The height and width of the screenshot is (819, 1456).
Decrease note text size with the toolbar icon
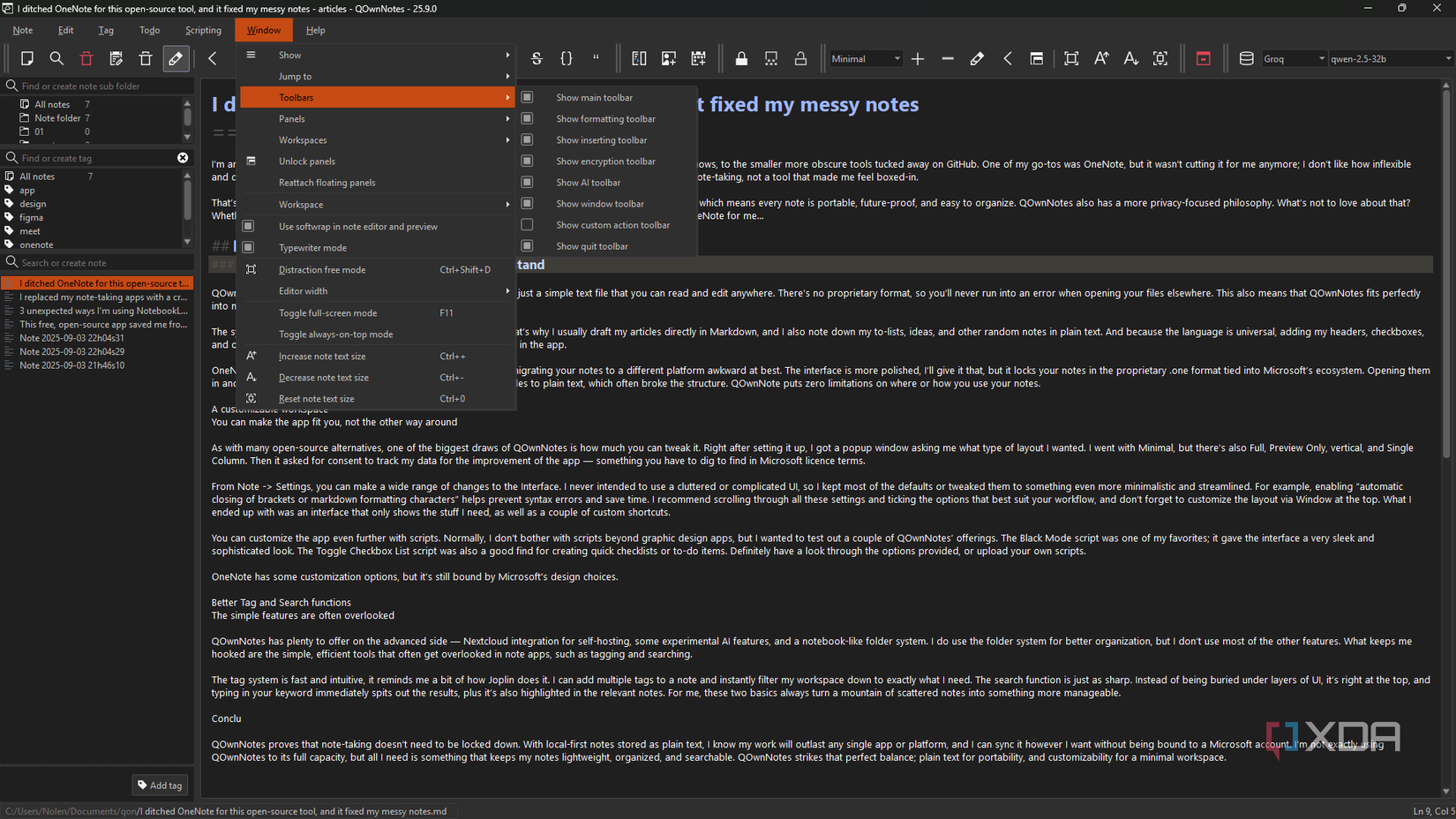[1130, 58]
